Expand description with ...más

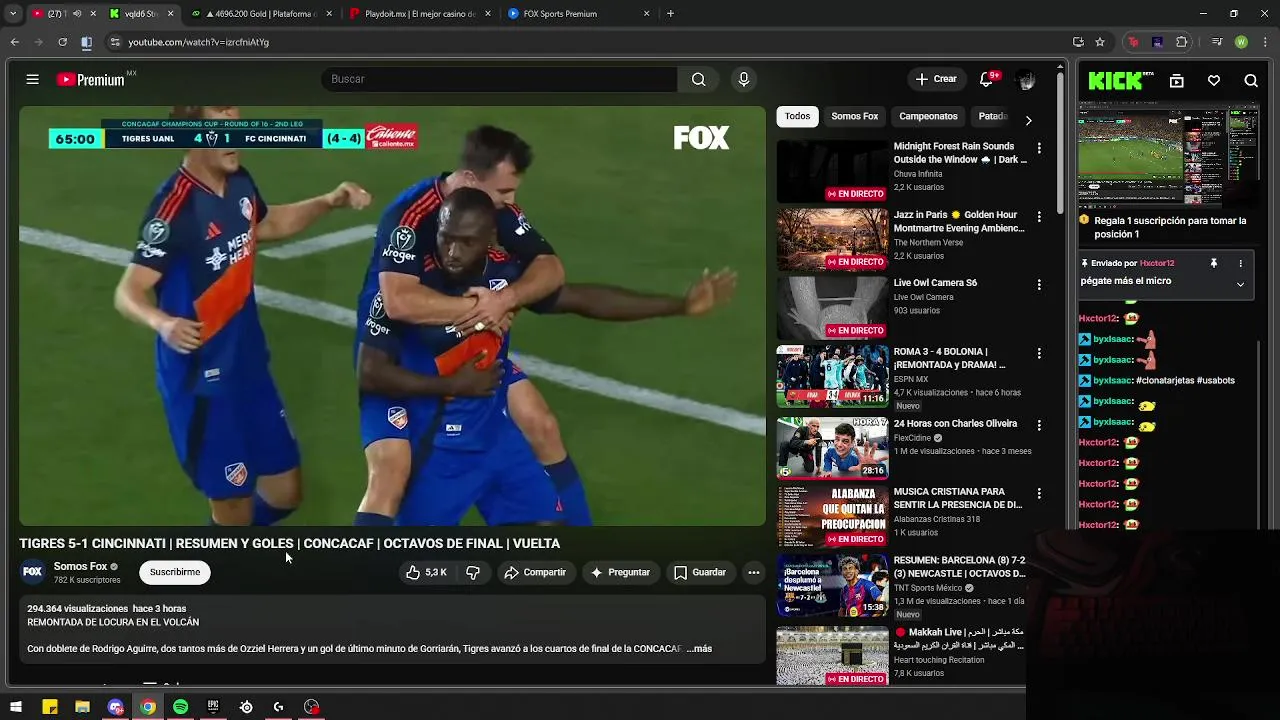(x=699, y=649)
